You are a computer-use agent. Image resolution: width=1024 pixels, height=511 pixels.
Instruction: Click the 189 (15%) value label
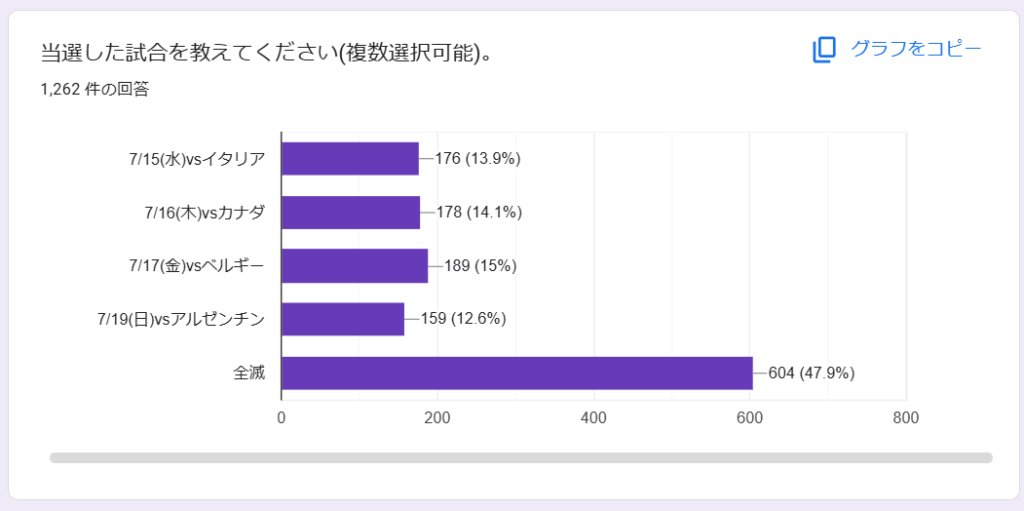tap(481, 265)
